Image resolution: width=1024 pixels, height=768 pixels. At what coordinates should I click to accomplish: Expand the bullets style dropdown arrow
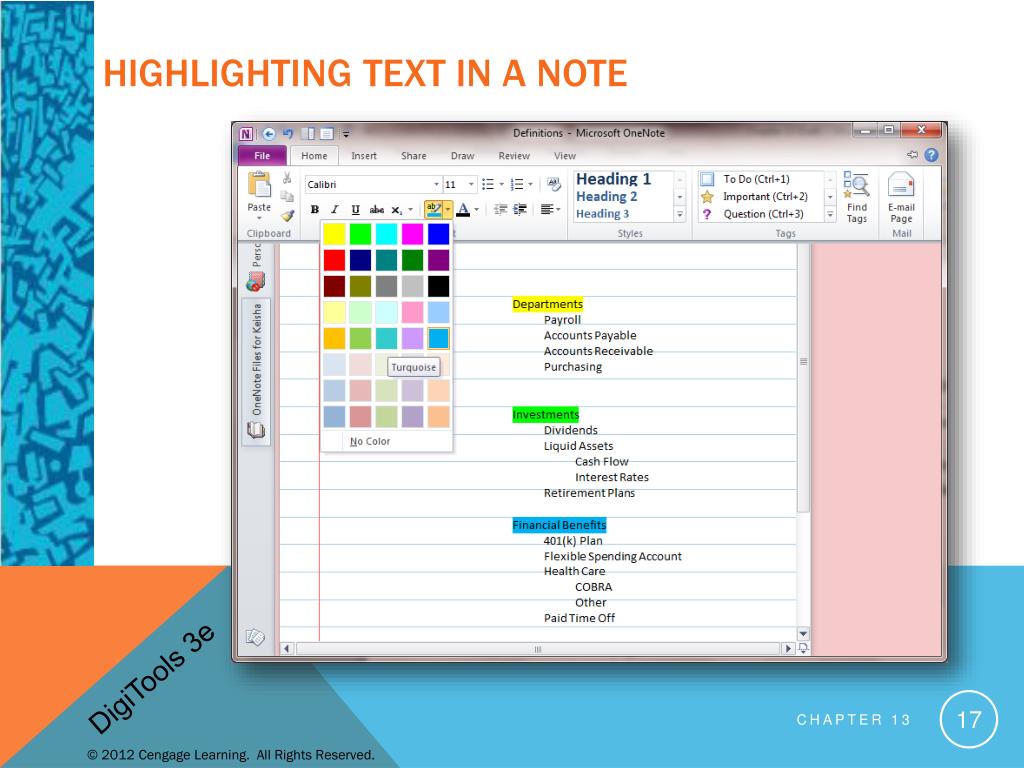click(x=501, y=184)
